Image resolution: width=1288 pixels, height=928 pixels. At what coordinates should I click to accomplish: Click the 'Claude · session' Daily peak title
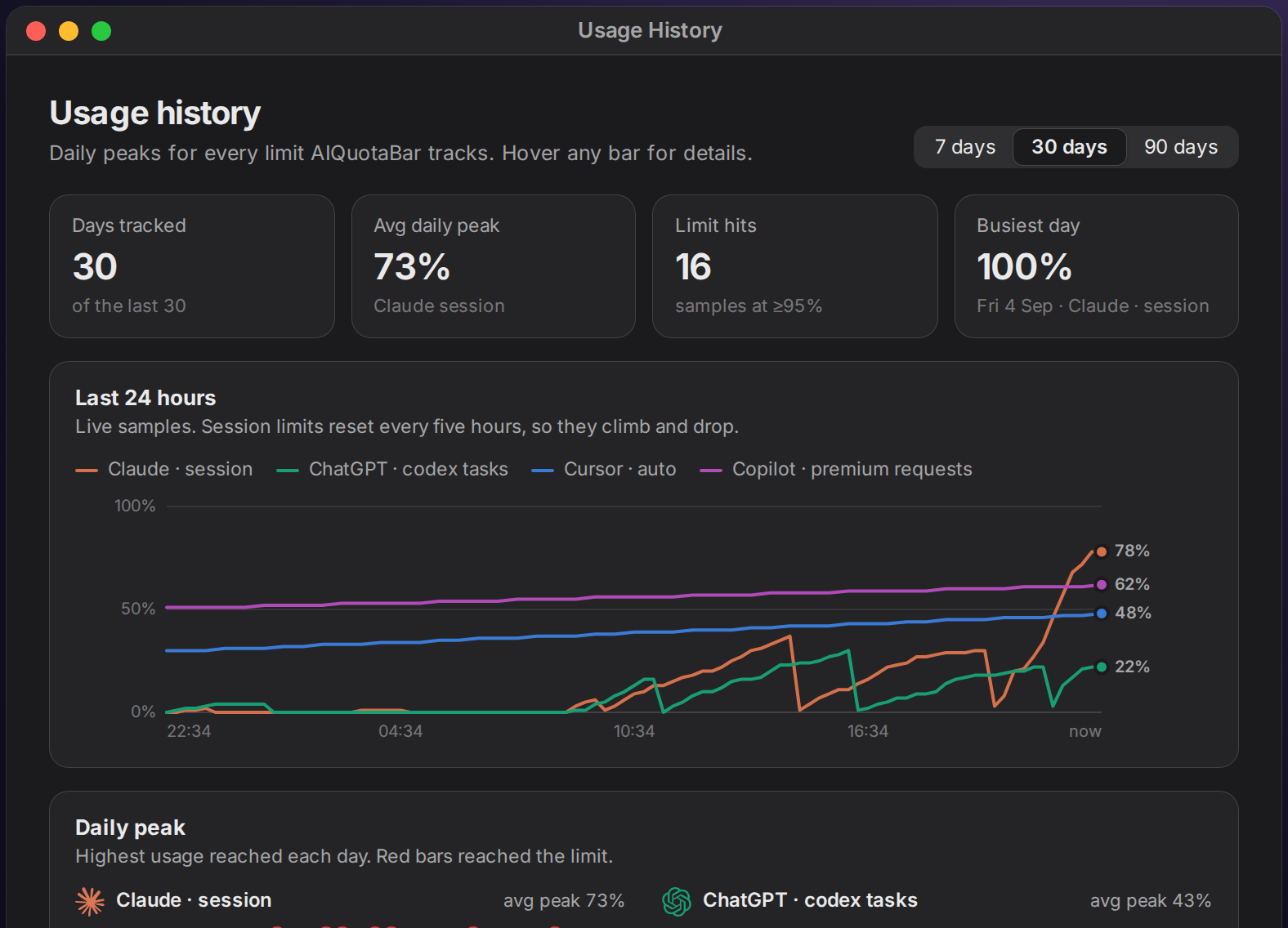pyautogui.click(x=194, y=900)
